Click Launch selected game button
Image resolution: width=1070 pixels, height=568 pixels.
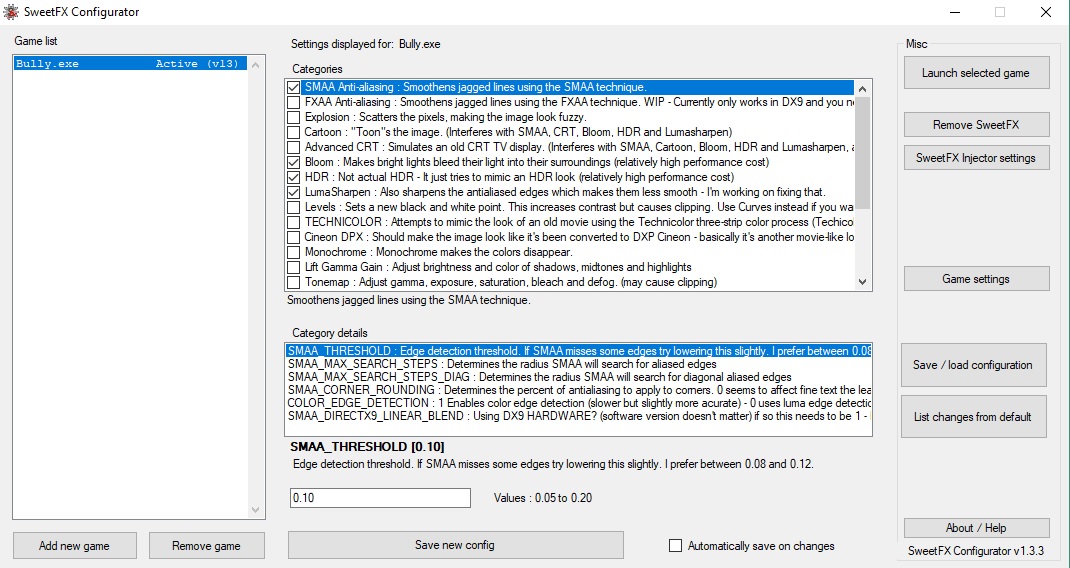[977, 73]
